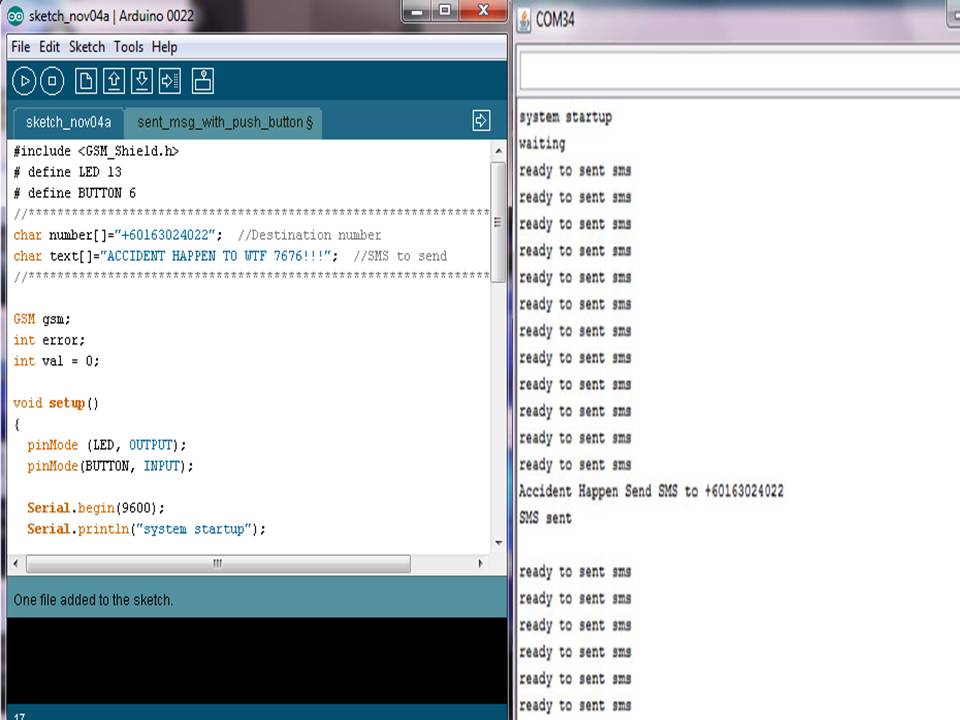The height and width of the screenshot is (720, 960).
Task: Click the 'void setup()' line
Action: click(56, 403)
